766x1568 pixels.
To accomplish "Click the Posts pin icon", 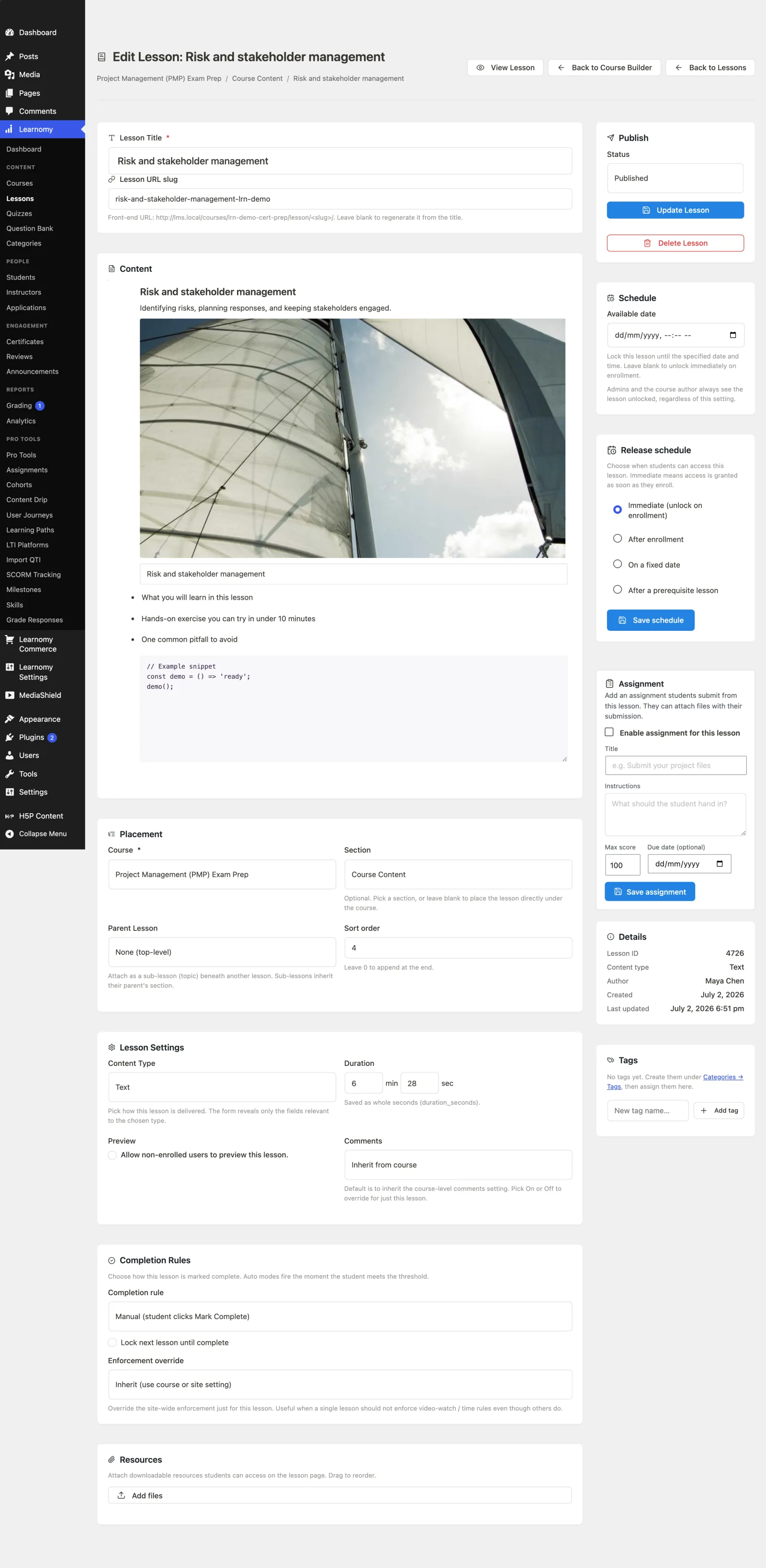I will pos(10,56).
